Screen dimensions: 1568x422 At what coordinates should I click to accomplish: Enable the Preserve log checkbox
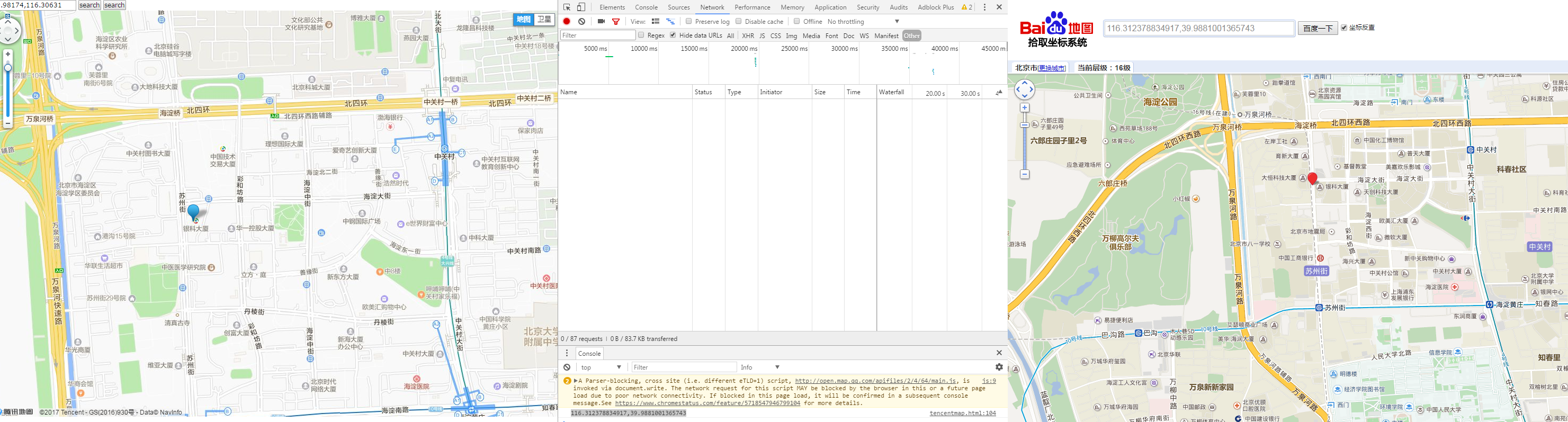click(688, 21)
